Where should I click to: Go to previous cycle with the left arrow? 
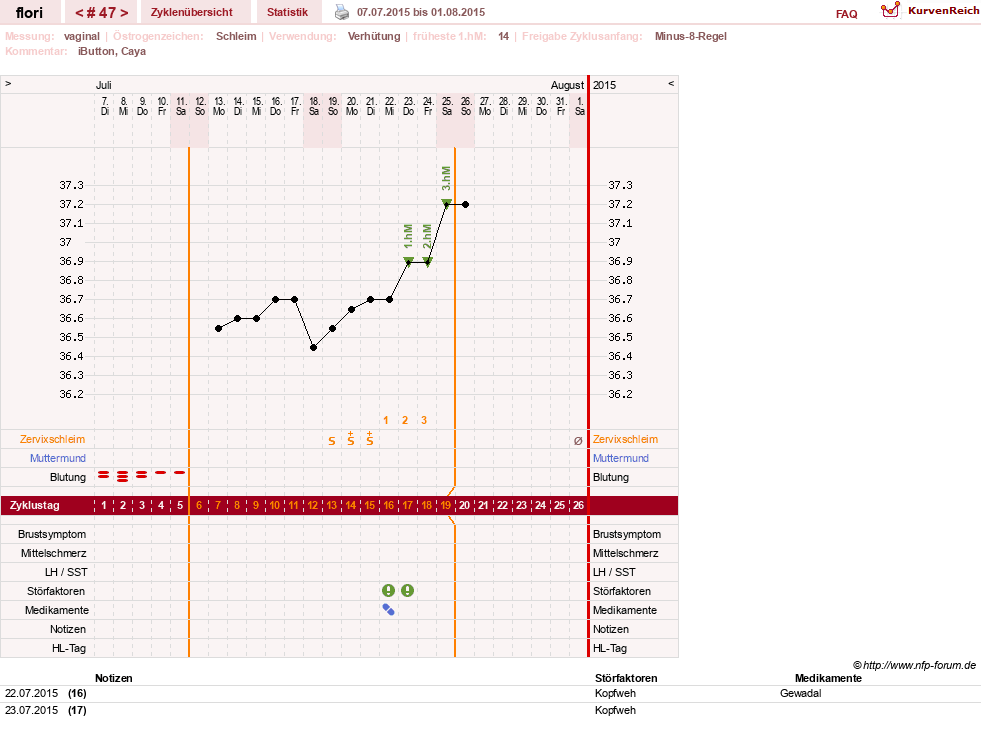click(x=79, y=13)
